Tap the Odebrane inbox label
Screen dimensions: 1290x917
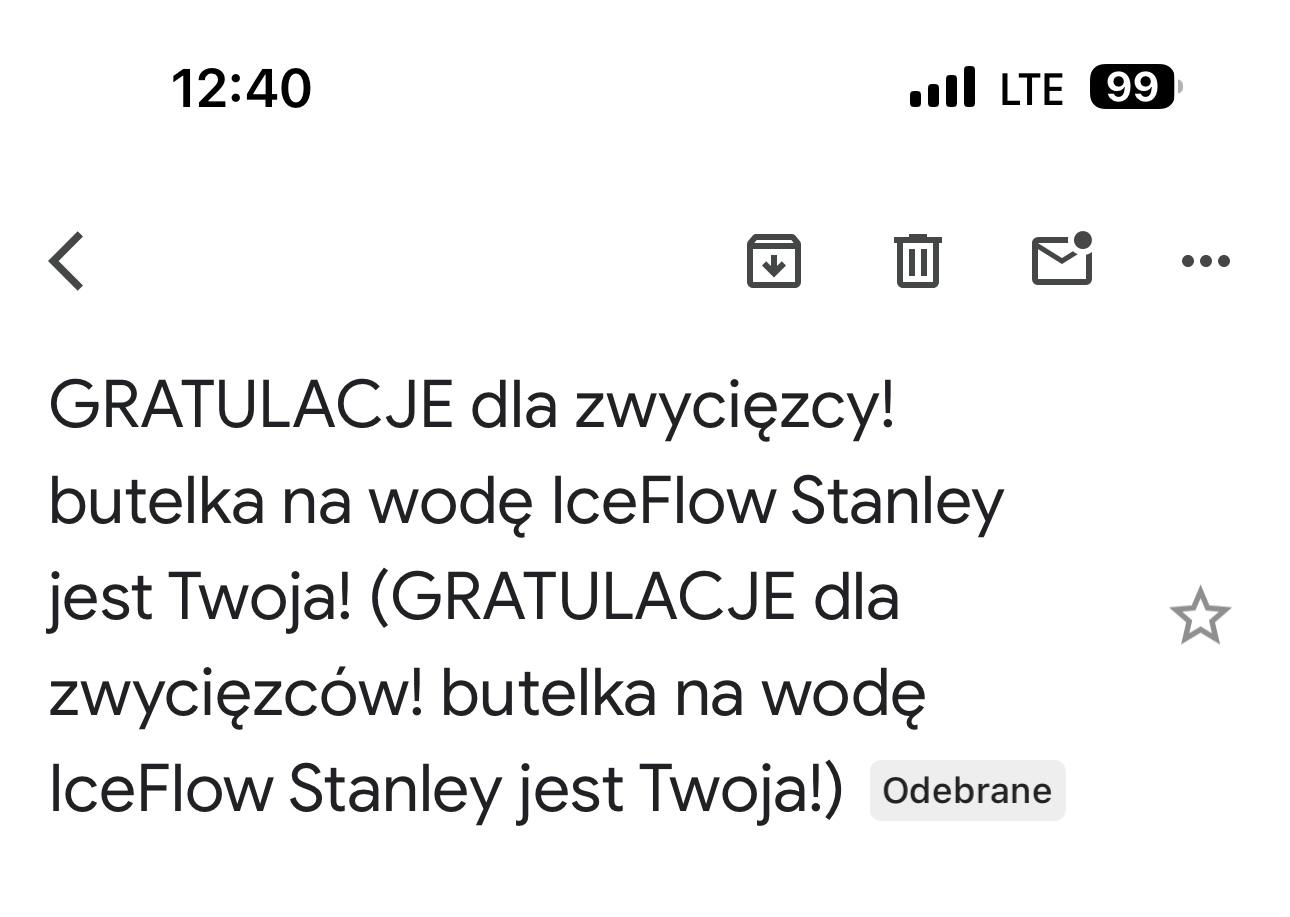pos(967,791)
